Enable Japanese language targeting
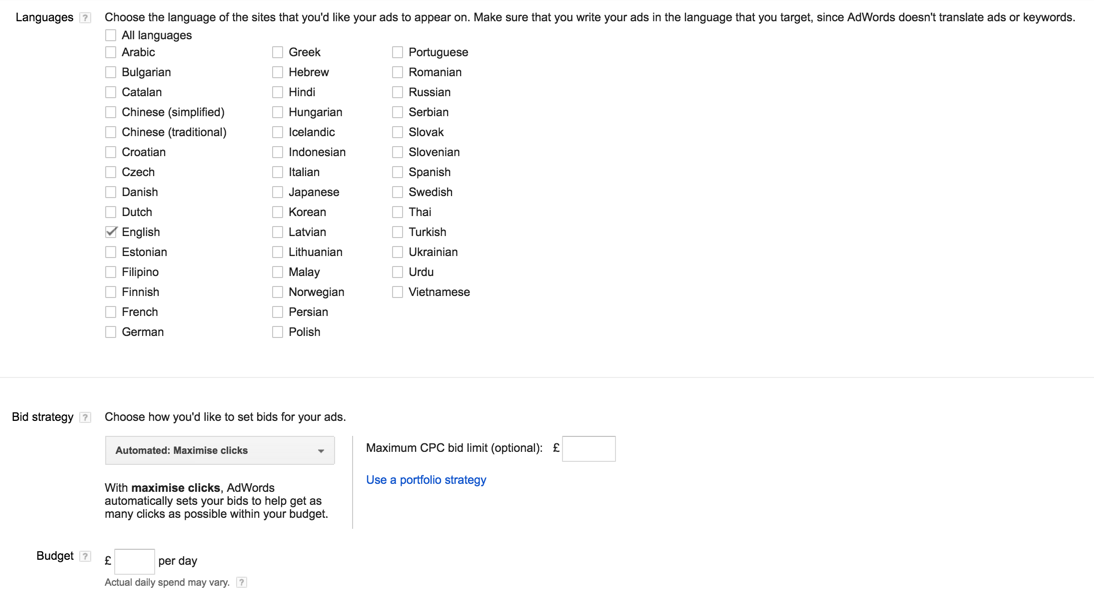Image resolution: width=1094 pixels, height=591 pixels. [x=278, y=192]
